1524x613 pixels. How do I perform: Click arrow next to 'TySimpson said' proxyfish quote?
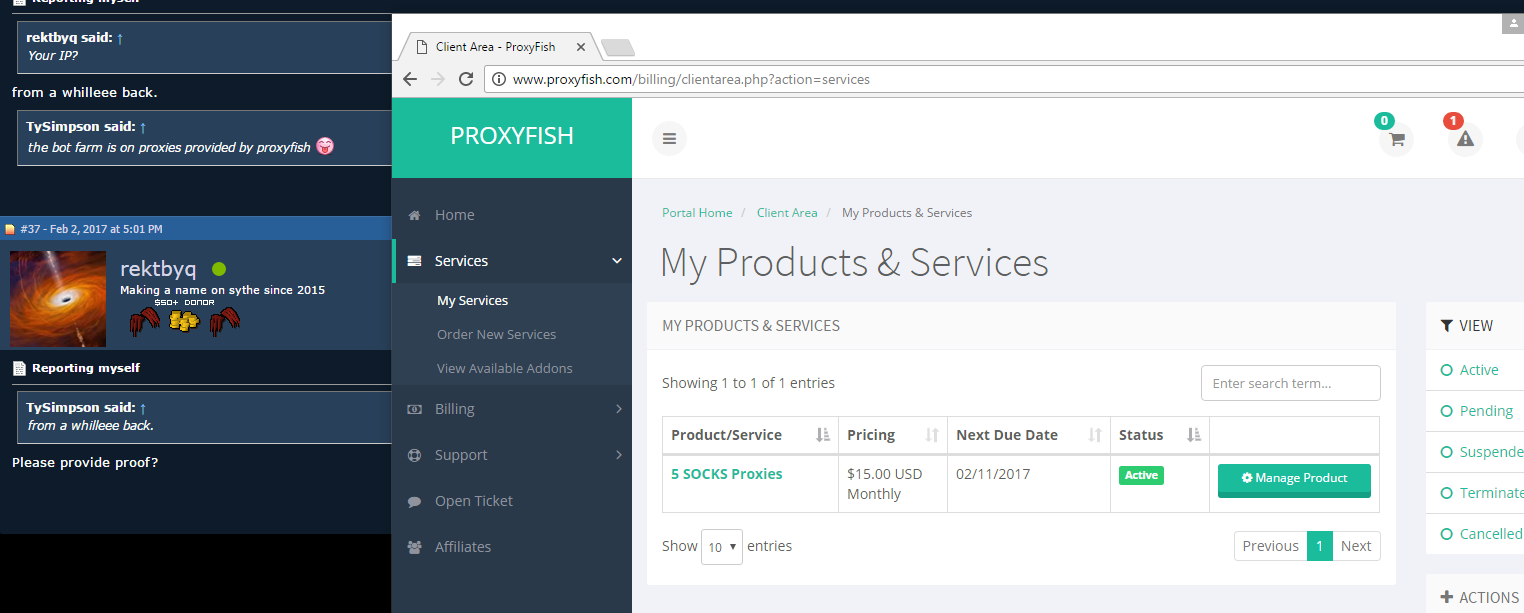tap(142, 127)
